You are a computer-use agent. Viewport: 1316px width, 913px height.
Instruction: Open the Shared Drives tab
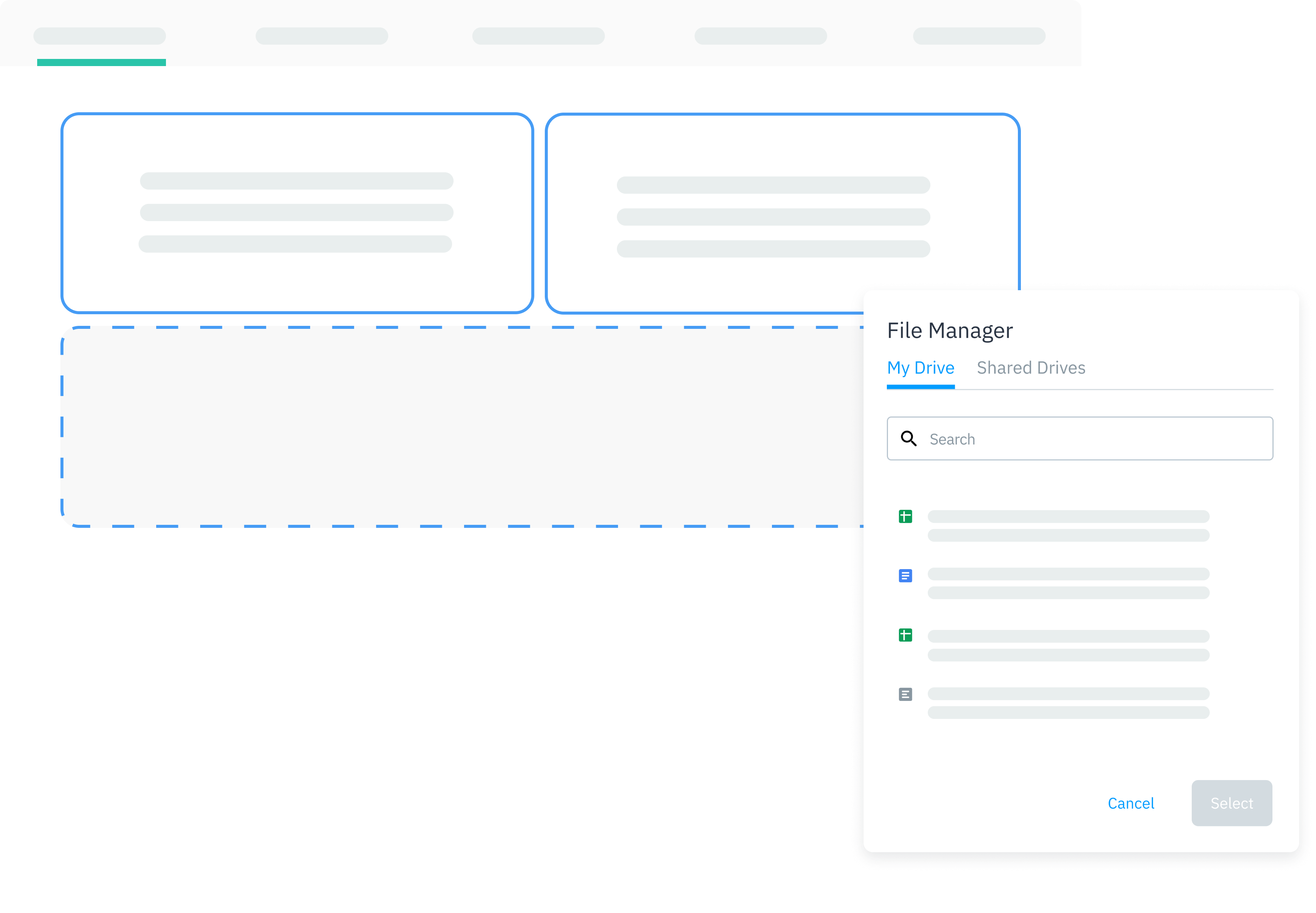1031,368
